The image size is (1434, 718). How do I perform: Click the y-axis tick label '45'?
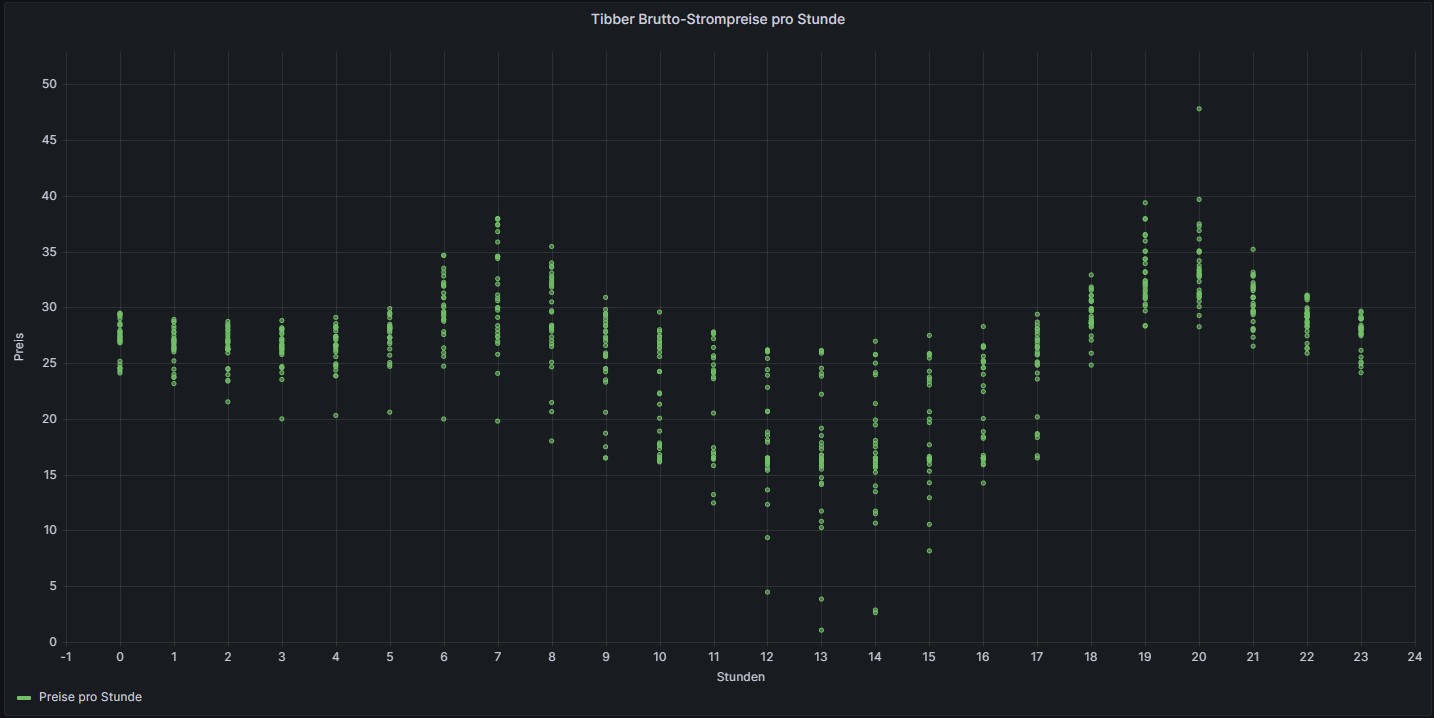pos(49,140)
